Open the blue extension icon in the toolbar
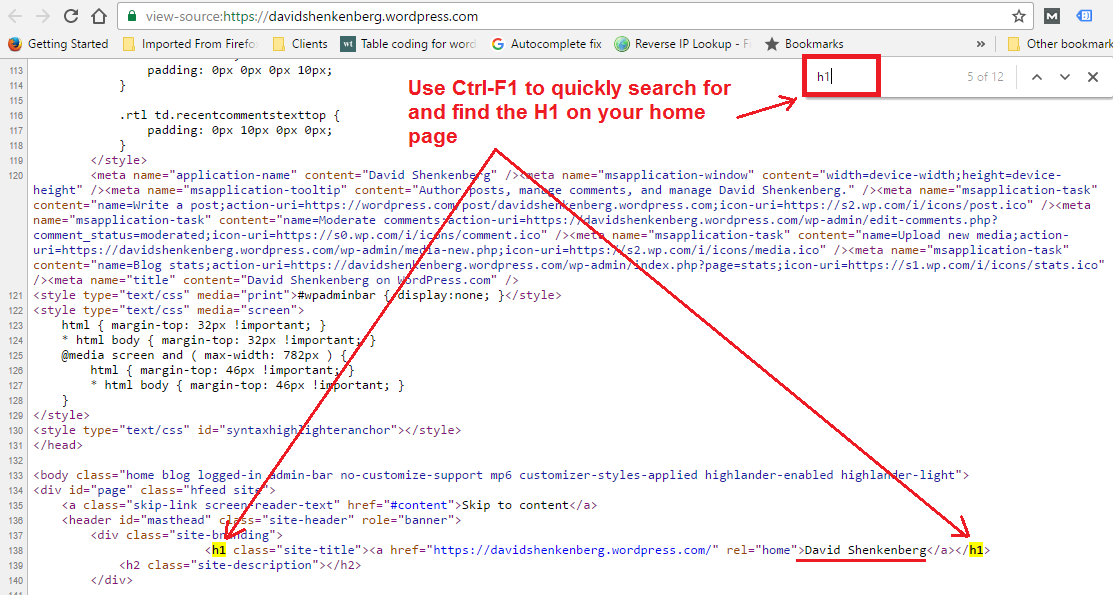The height and width of the screenshot is (595, 1113). (1084, 16)
